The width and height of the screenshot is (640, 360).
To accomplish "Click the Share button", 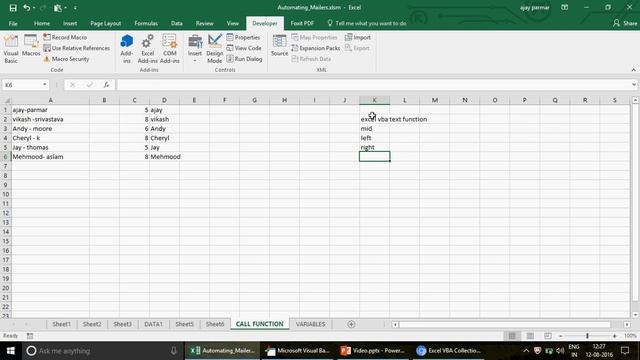I will click(x=625, y=23).
